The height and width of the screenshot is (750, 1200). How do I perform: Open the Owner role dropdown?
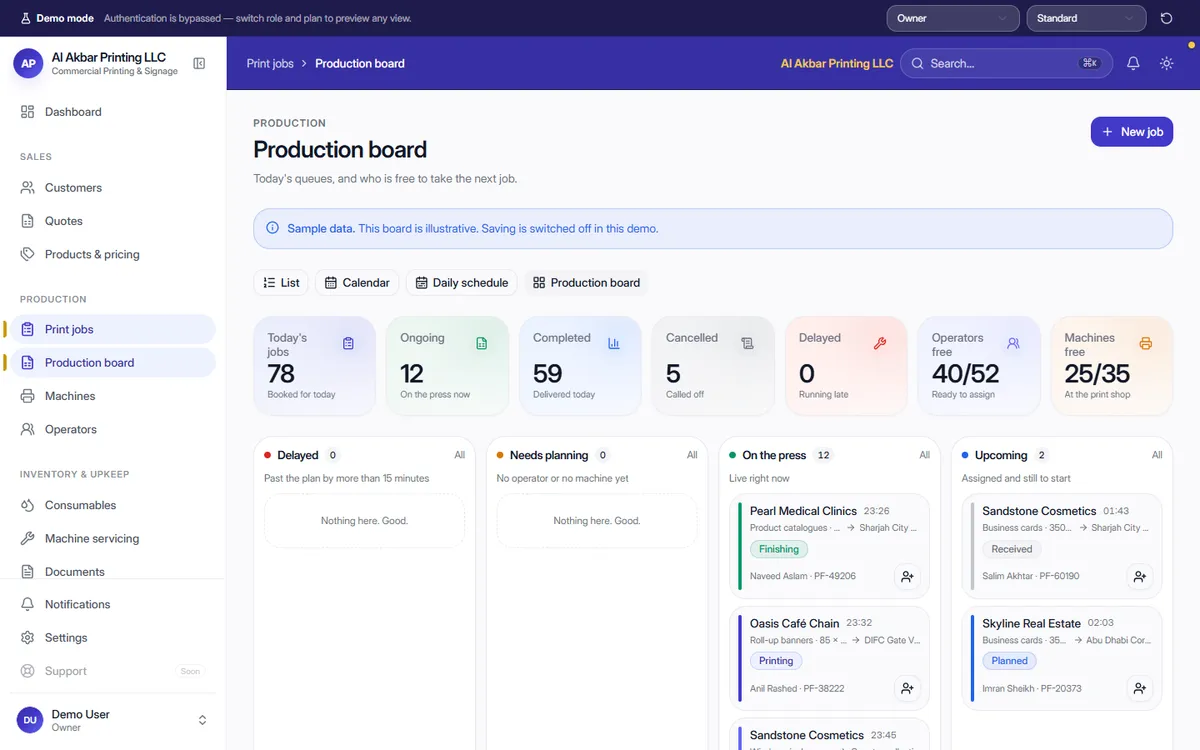tap(953, 18)
